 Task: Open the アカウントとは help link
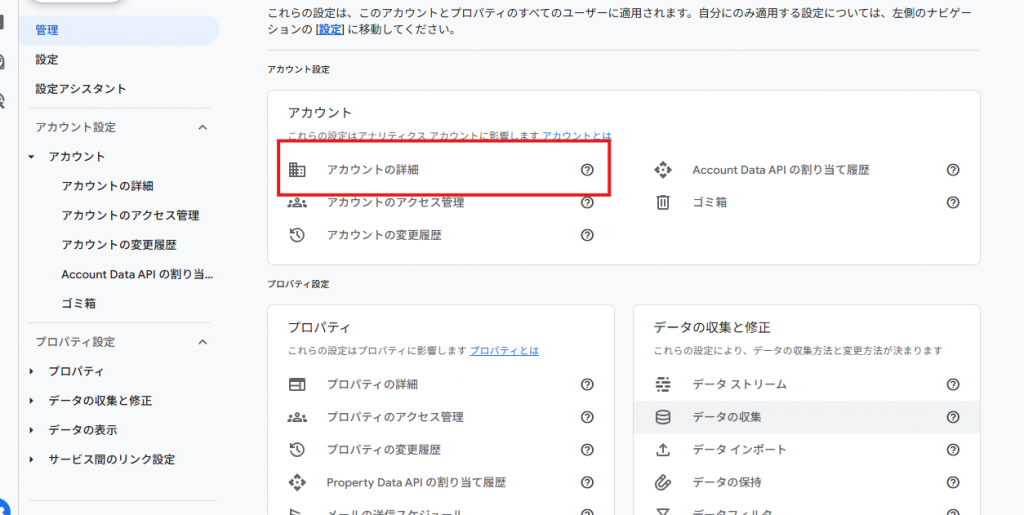(x=577, y=135)
